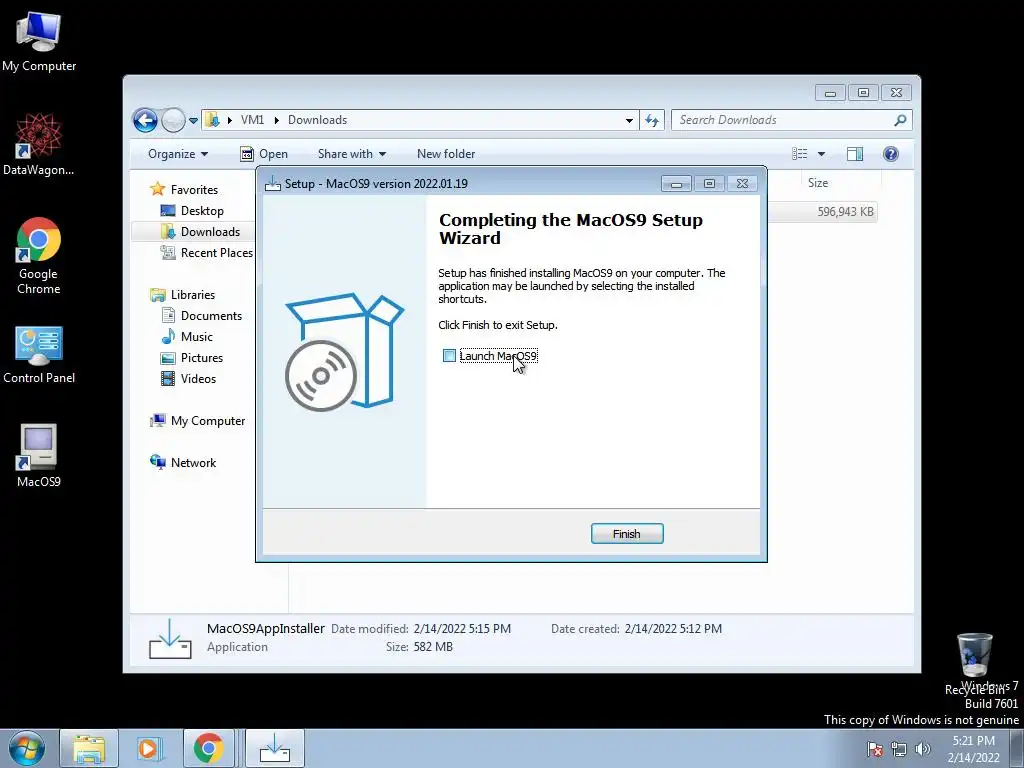Open the DataWagon desktop shortcut
The height and width of the screenshot is (768, 1024).
tap(39, 144)
